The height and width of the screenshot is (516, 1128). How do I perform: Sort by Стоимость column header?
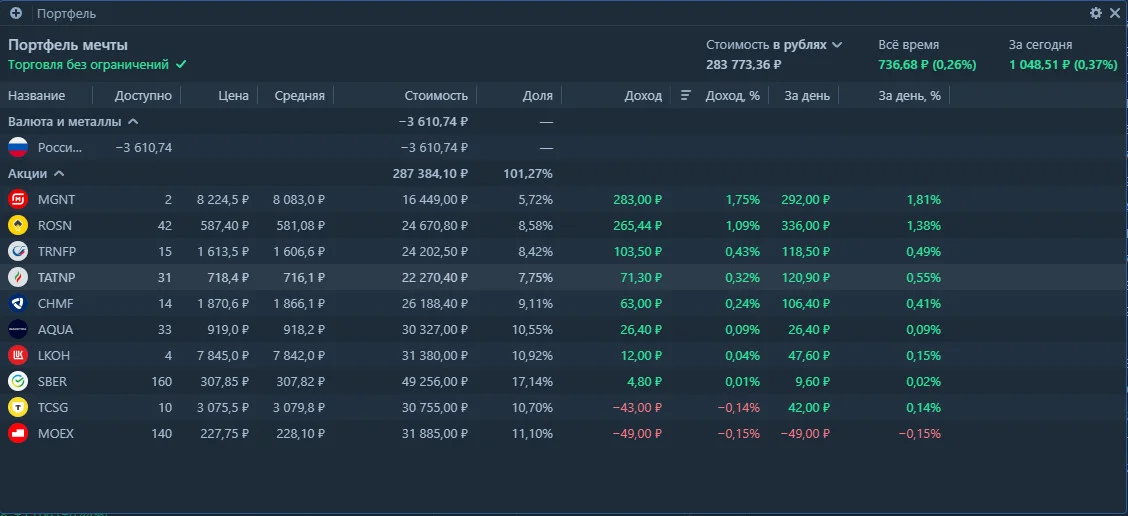click(x=436, y=96)
